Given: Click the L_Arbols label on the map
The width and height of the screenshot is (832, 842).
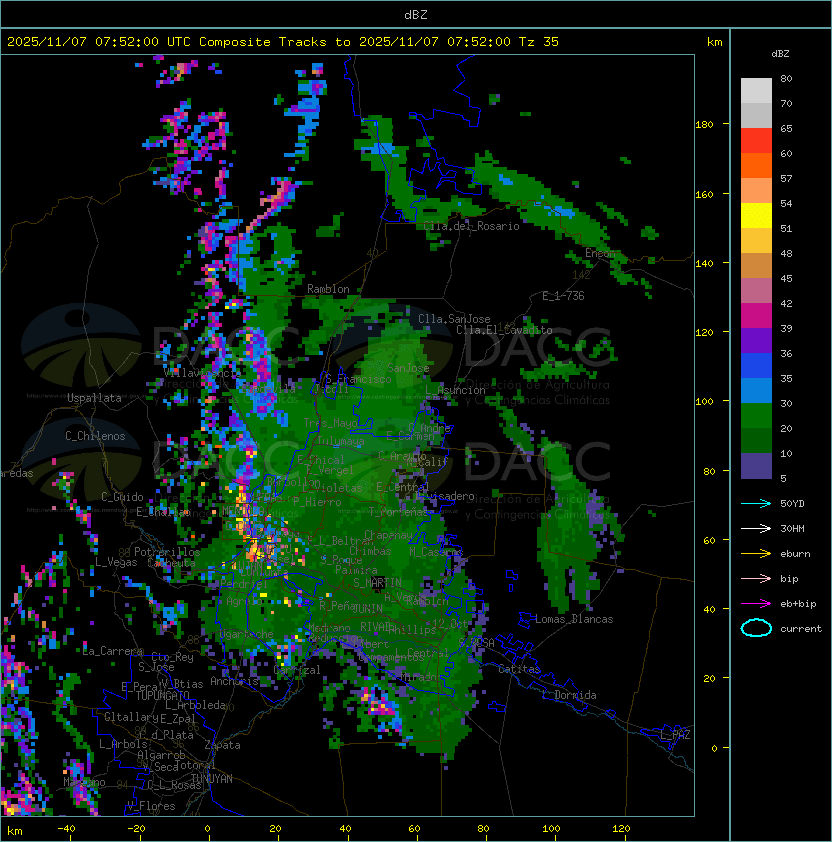Looking at the screenshot, I should 123,744.
